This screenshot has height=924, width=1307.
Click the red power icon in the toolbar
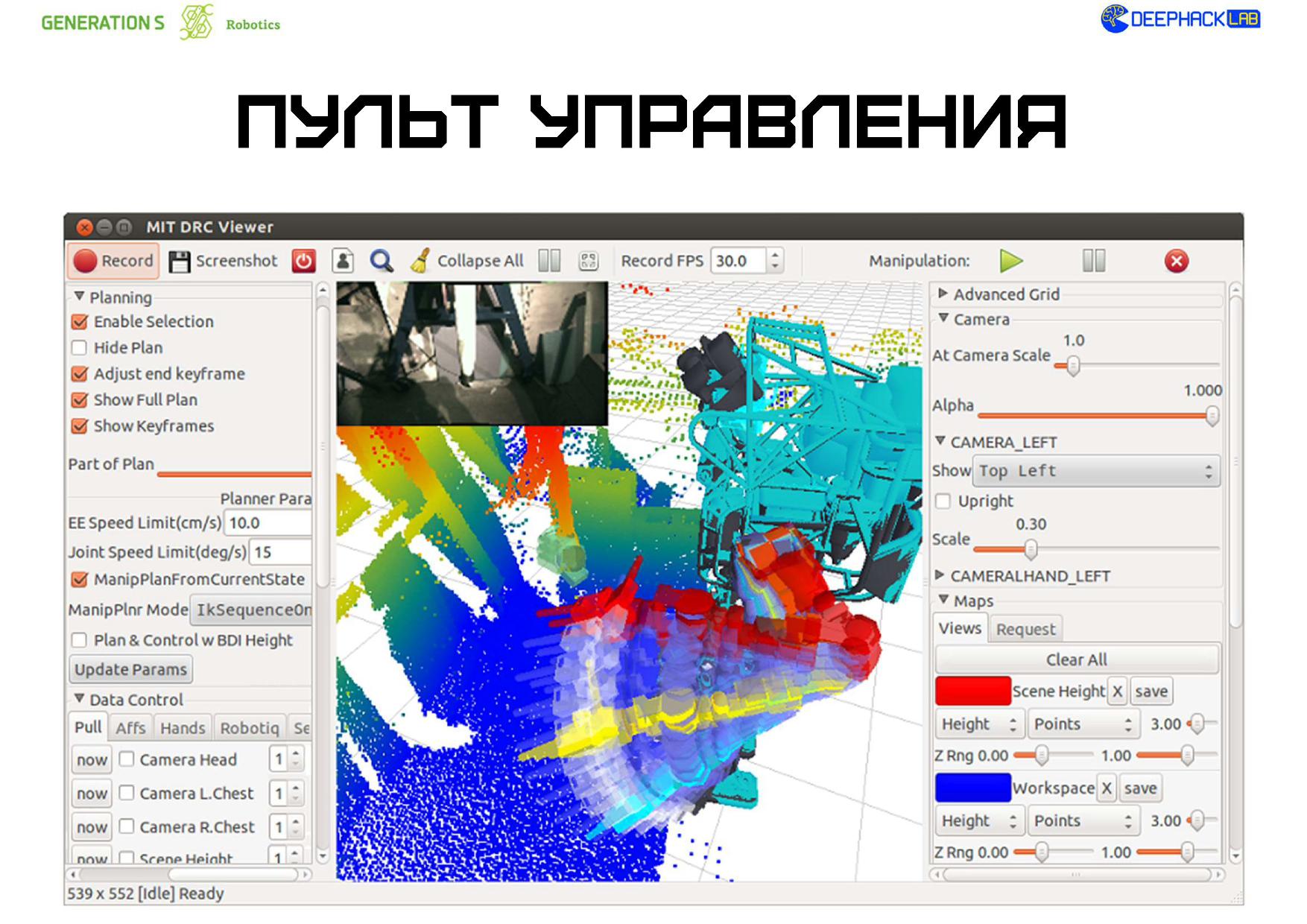303,261
